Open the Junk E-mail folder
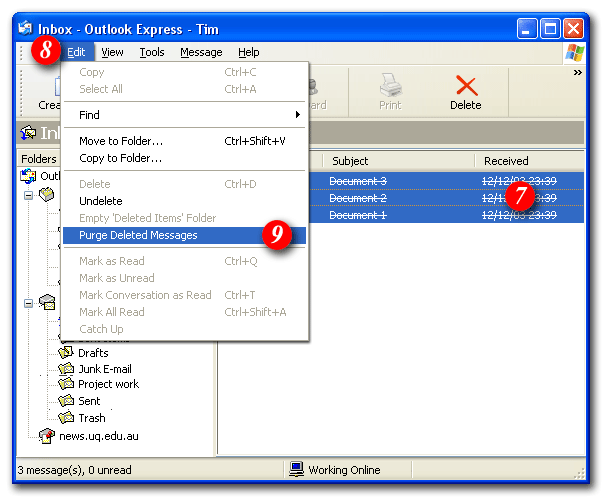603x497 pixels. click(104, 369)
